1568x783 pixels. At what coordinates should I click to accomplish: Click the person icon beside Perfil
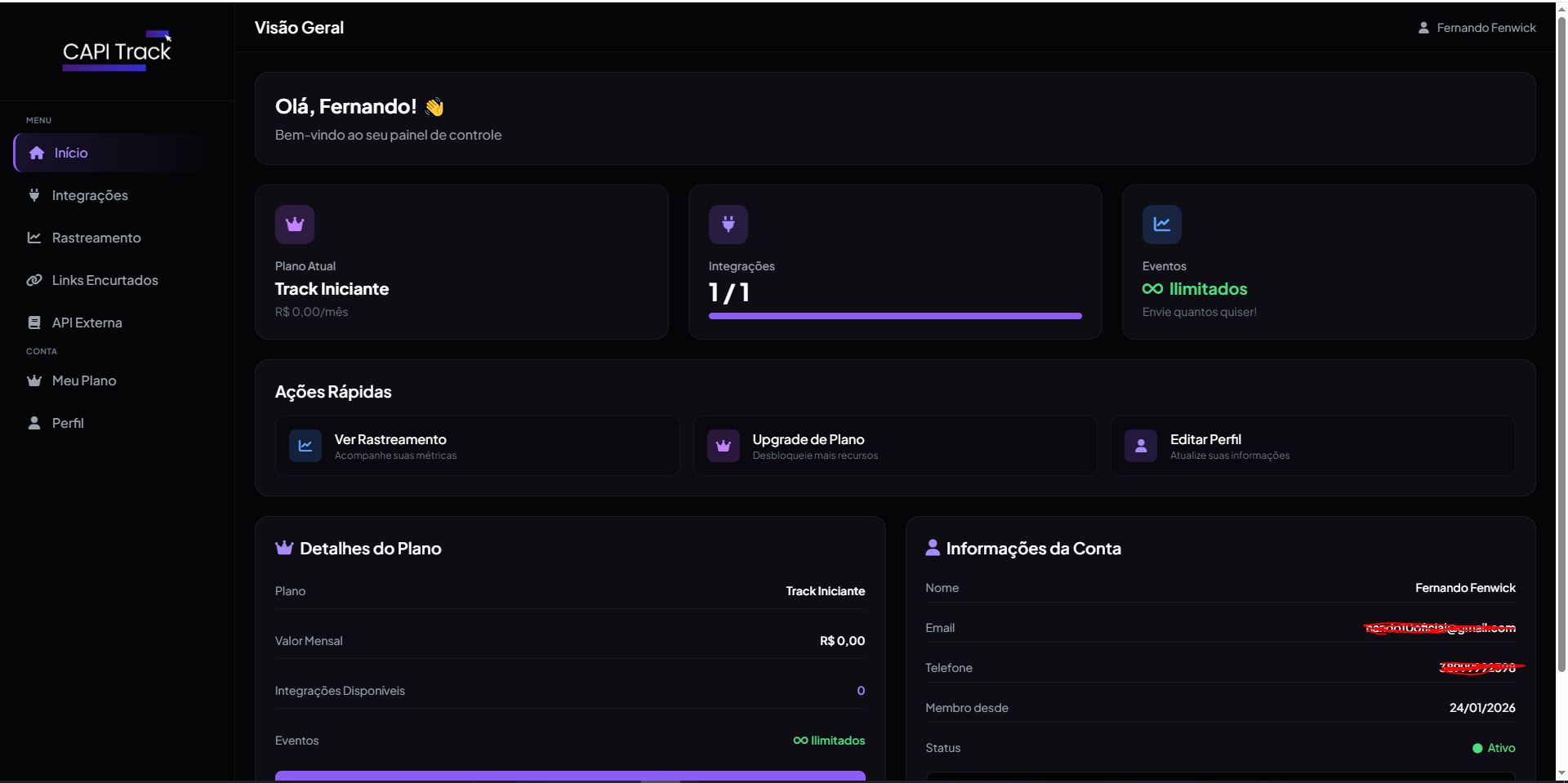[34, 423]
